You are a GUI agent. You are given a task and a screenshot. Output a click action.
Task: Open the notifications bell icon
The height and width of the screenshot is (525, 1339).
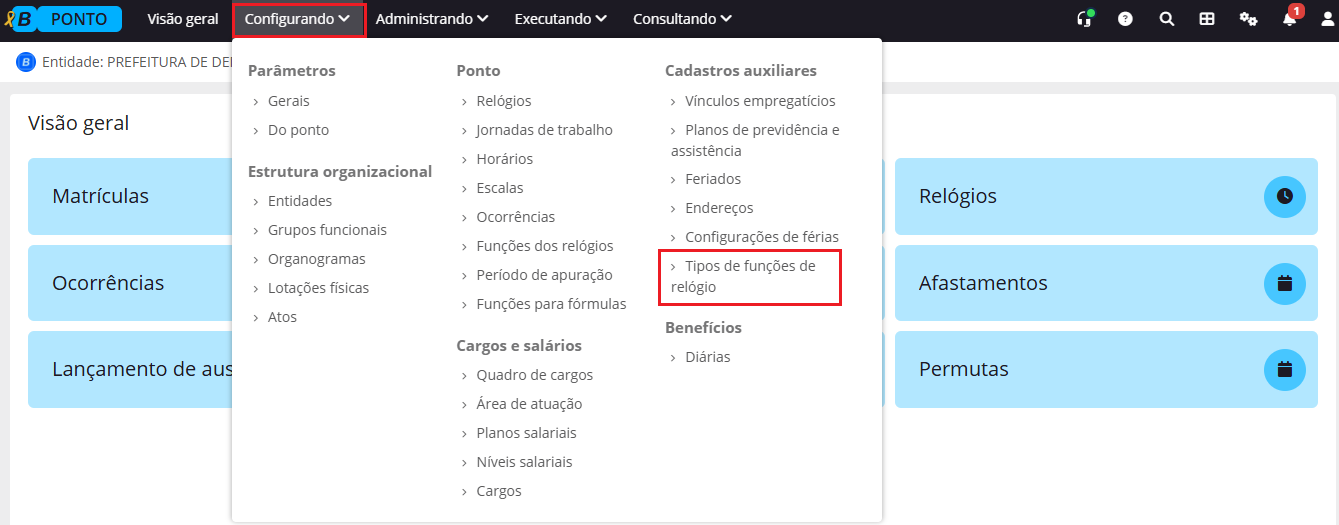(x=1289, y=19)
